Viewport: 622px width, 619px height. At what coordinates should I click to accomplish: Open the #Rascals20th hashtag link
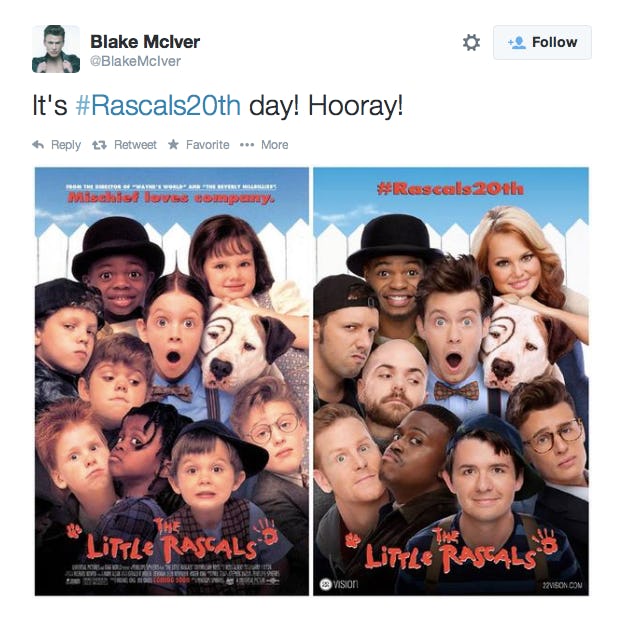point(158,106)
